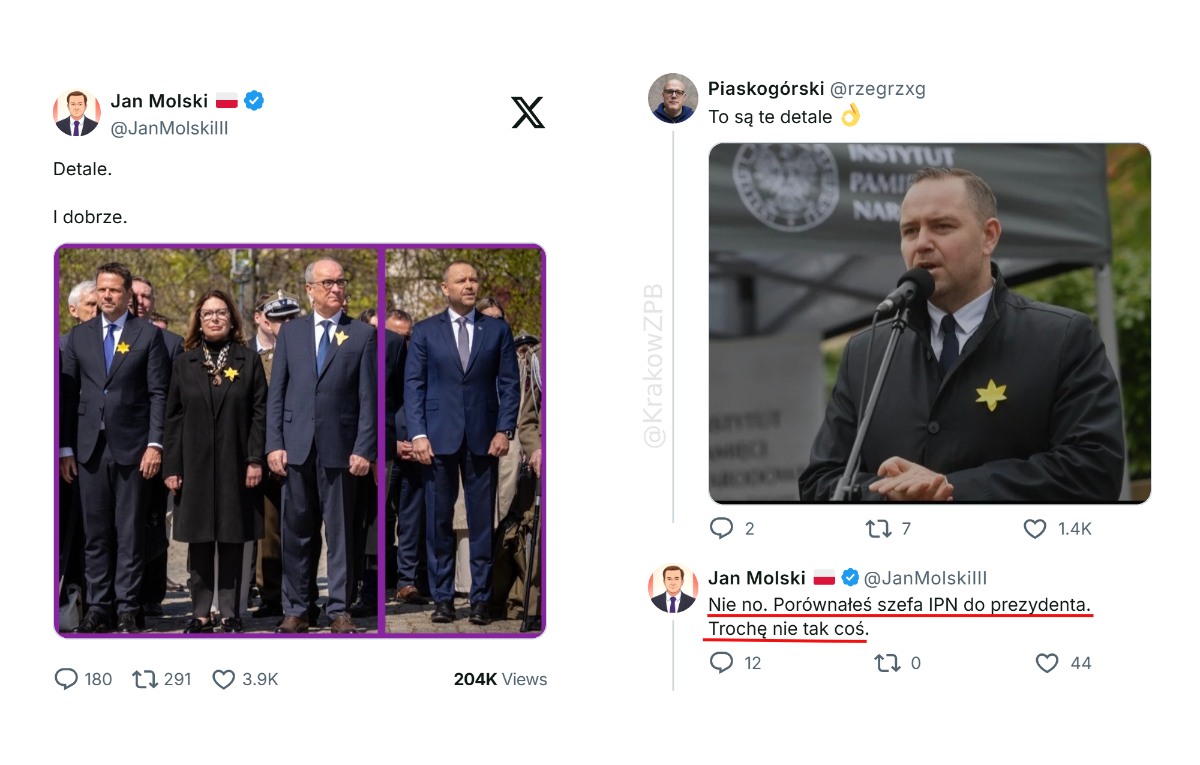Like Jan Molski's reply with 44 likes
This screenshot has height=765, width=1200.
pos(1047,662)
